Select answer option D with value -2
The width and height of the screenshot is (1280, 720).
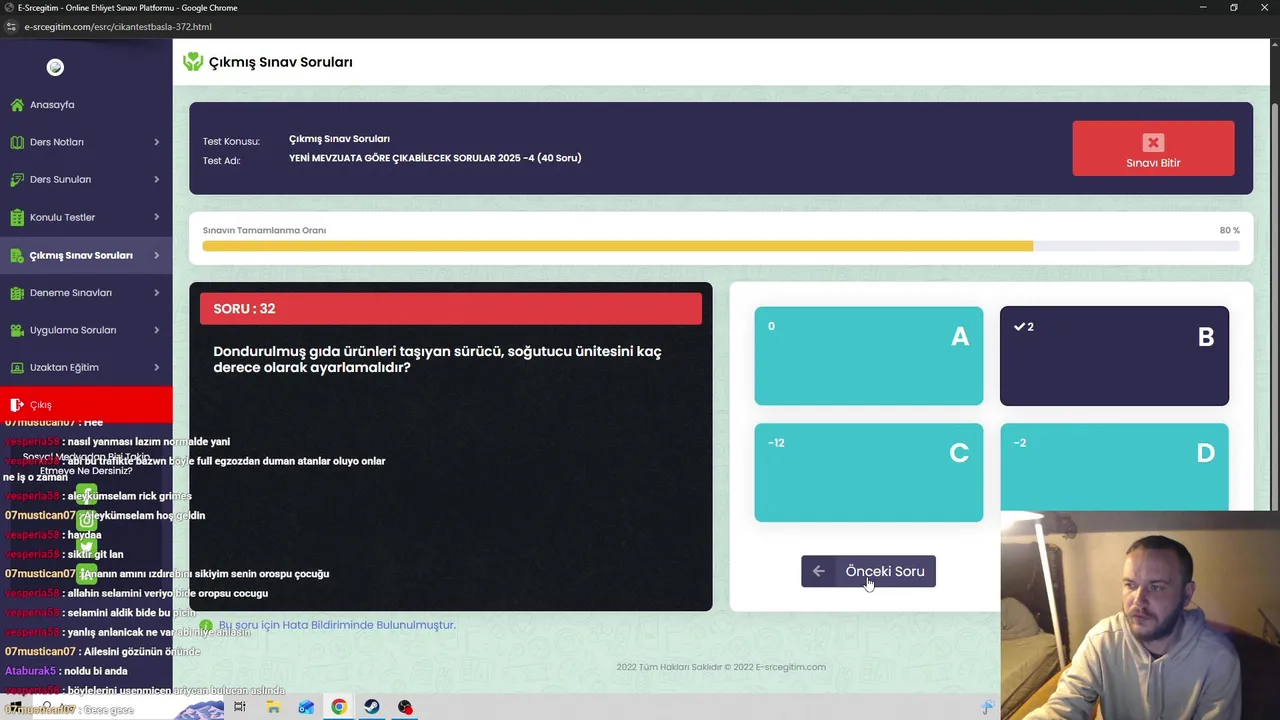tap(1114, 467)
